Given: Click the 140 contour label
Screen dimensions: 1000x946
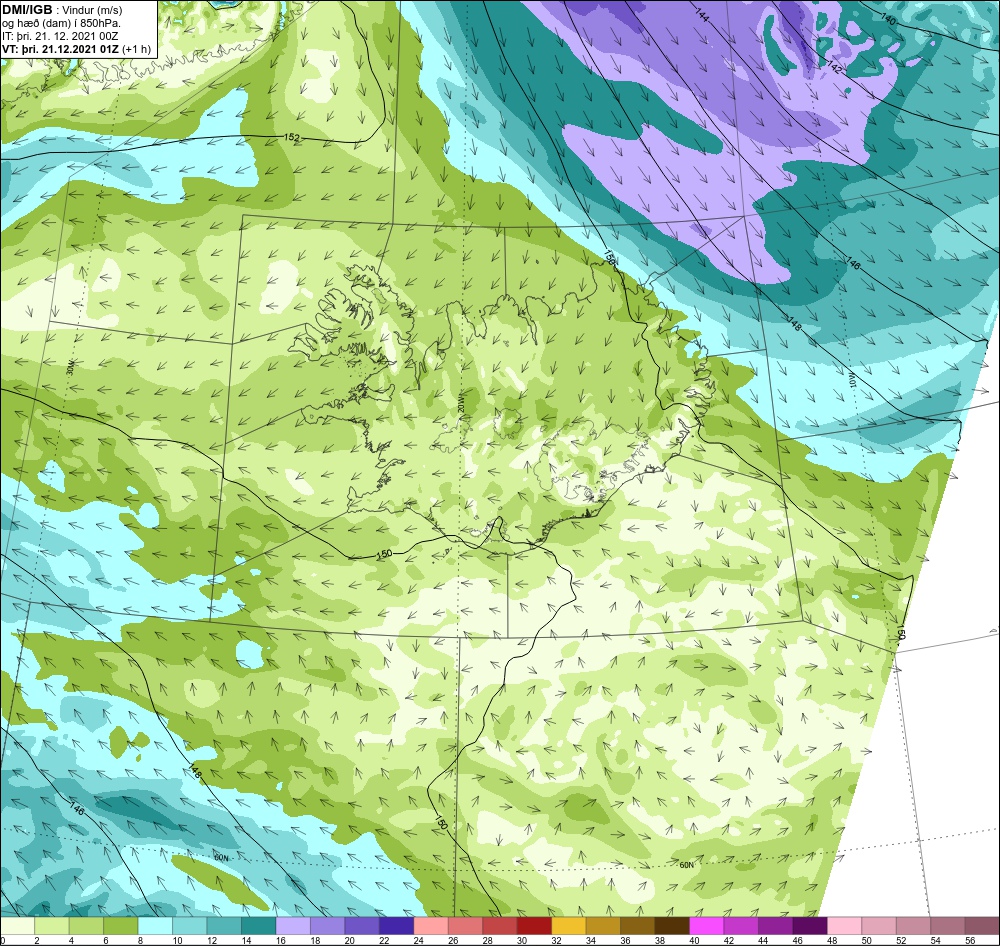Looking at the screenshot, I should coord(888,20).
